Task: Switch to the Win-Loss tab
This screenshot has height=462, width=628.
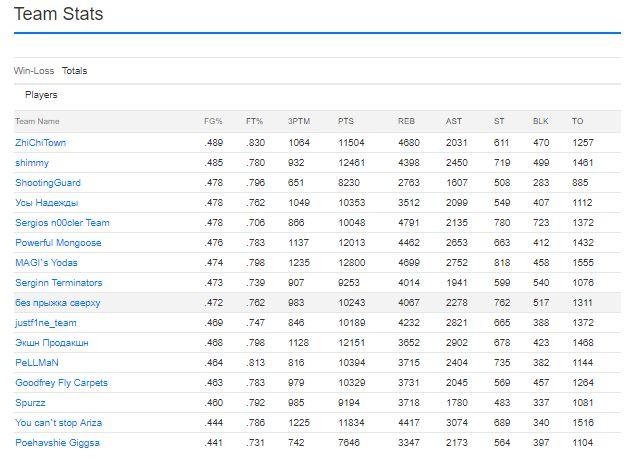Action: coord(34,71)
